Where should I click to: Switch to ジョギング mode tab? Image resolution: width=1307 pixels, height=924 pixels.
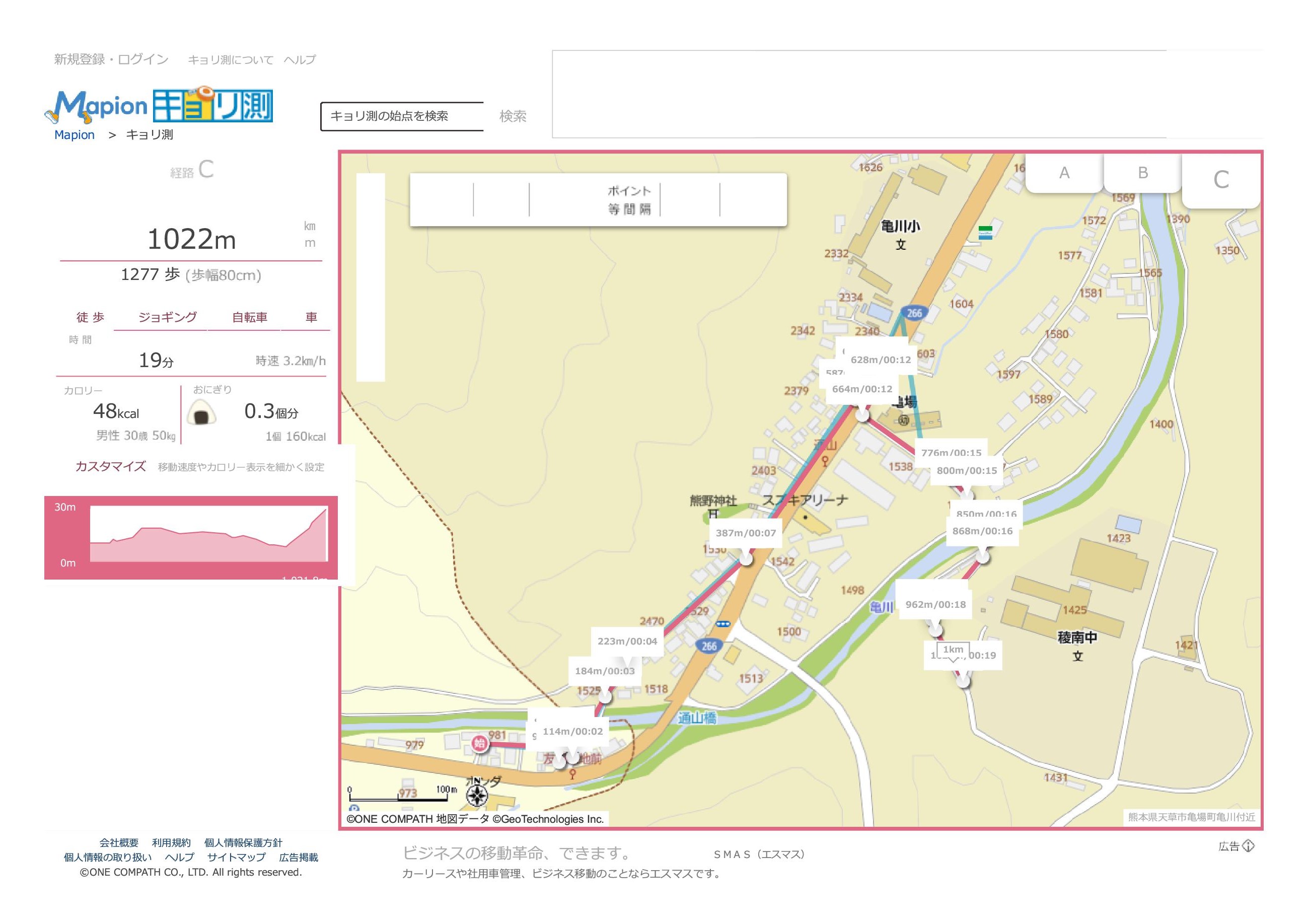coord(167,318)
